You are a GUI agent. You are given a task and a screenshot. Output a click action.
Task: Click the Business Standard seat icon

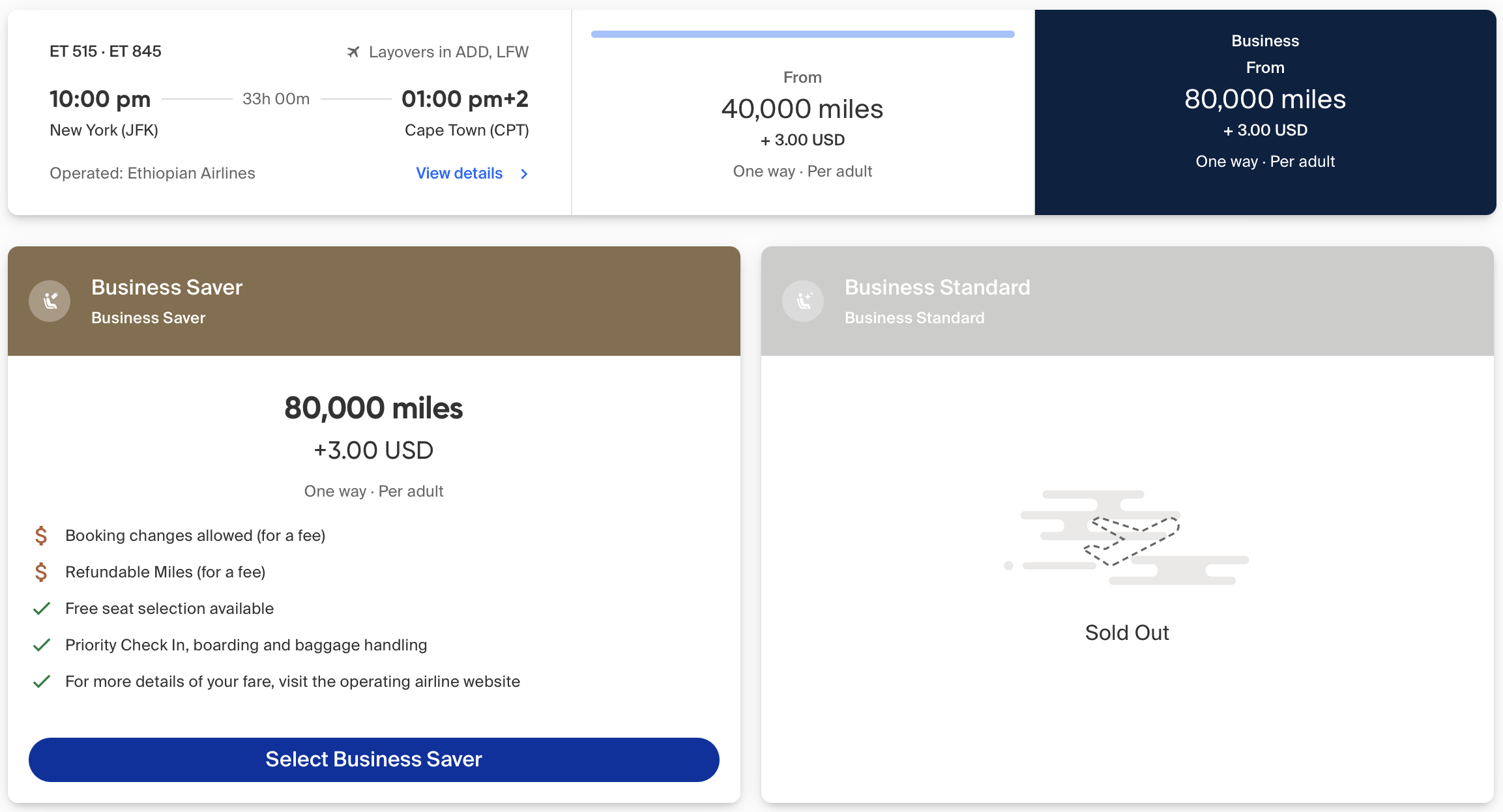[802, 300]
